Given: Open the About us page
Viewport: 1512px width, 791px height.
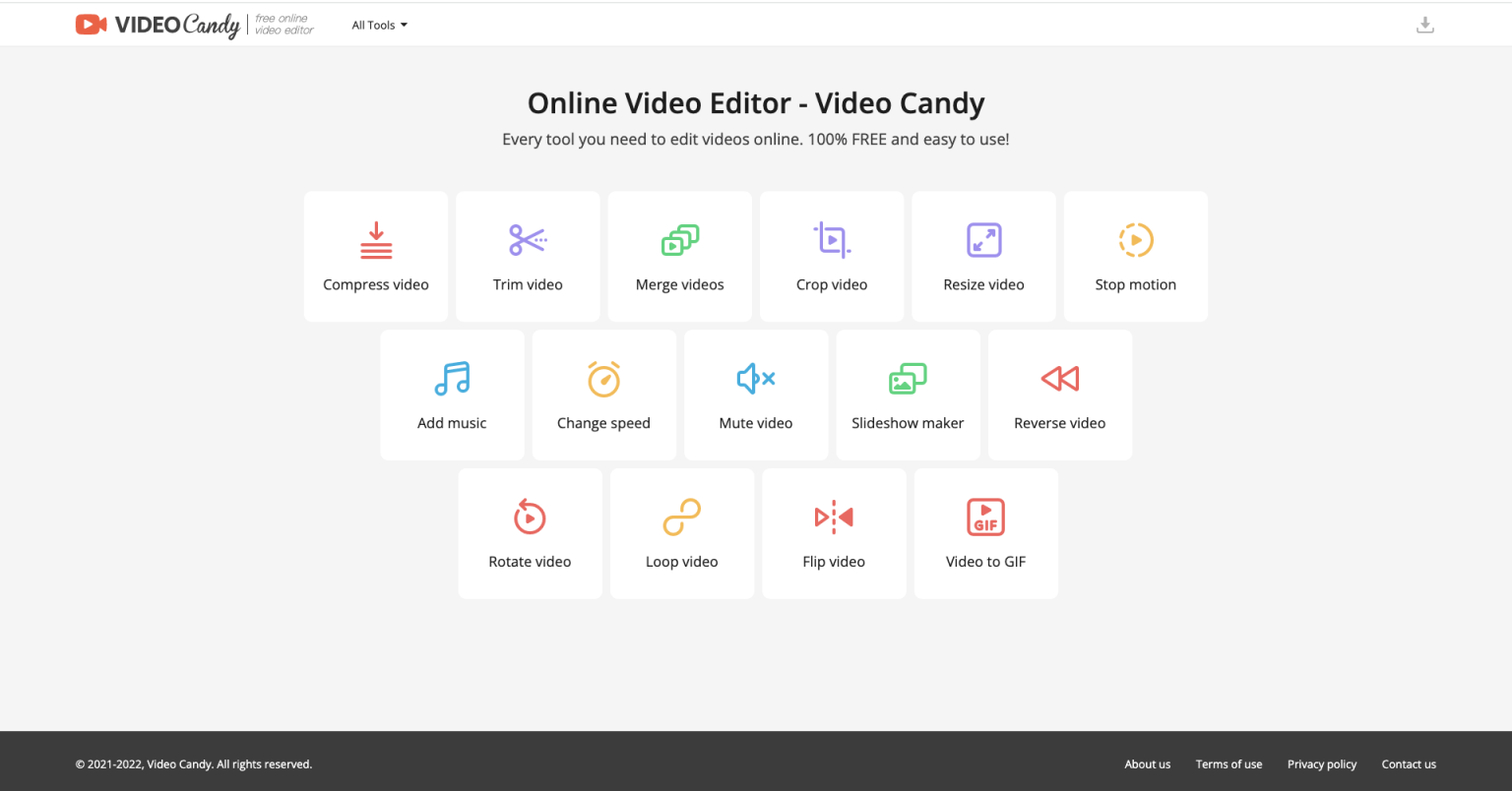Looking at the screenshot, I should 1147,763.
